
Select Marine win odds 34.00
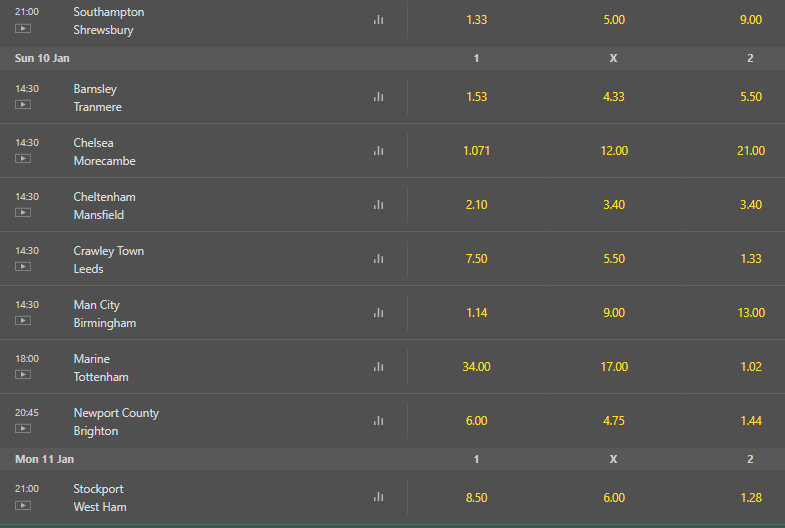click(x=477, y=367)
